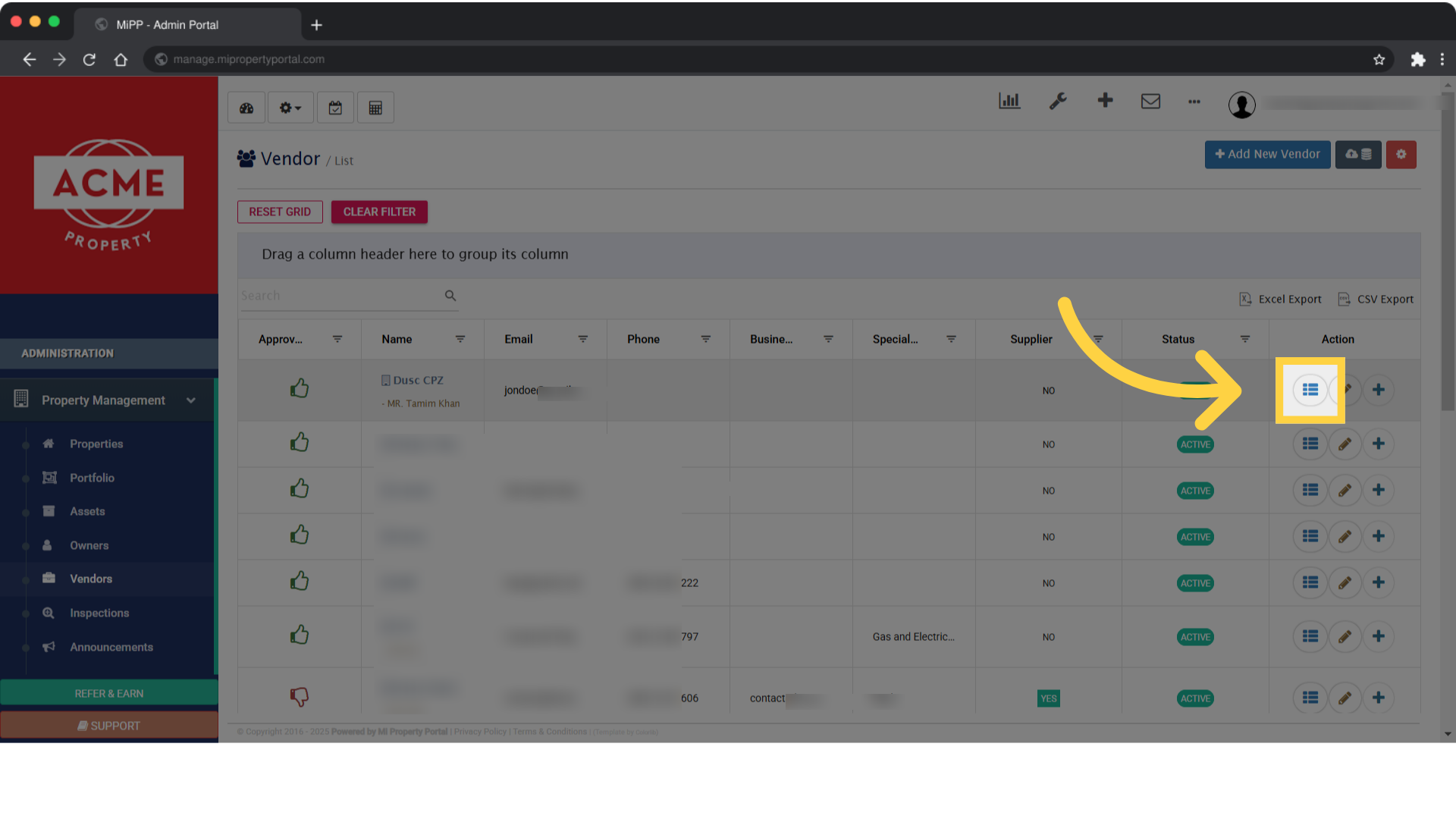Click the wrench tools icon
This screenshot has width=1456, height=819.
[1059, 101]
